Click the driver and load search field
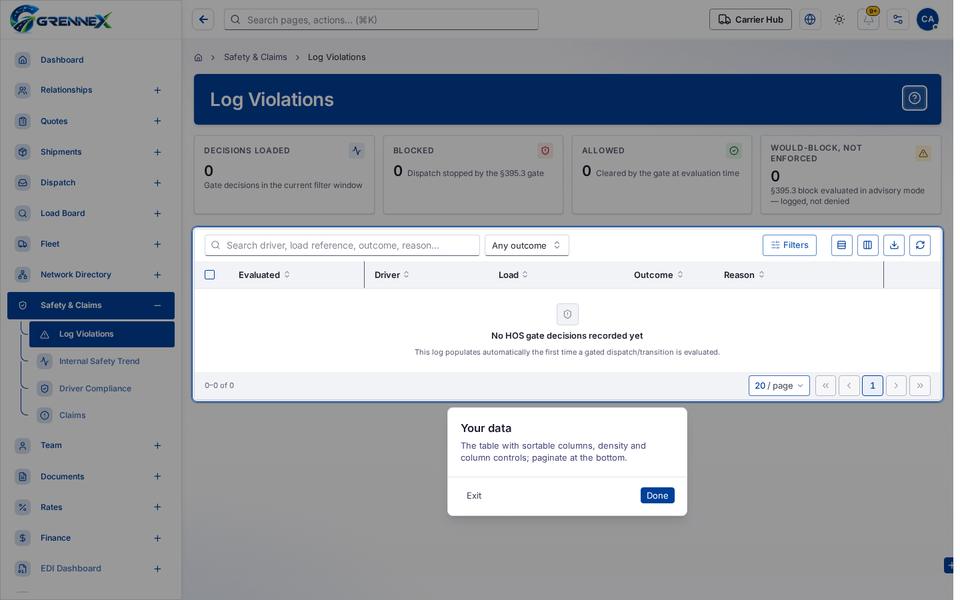The width and height of the screenshot is (960, 600). coord(342,246)
